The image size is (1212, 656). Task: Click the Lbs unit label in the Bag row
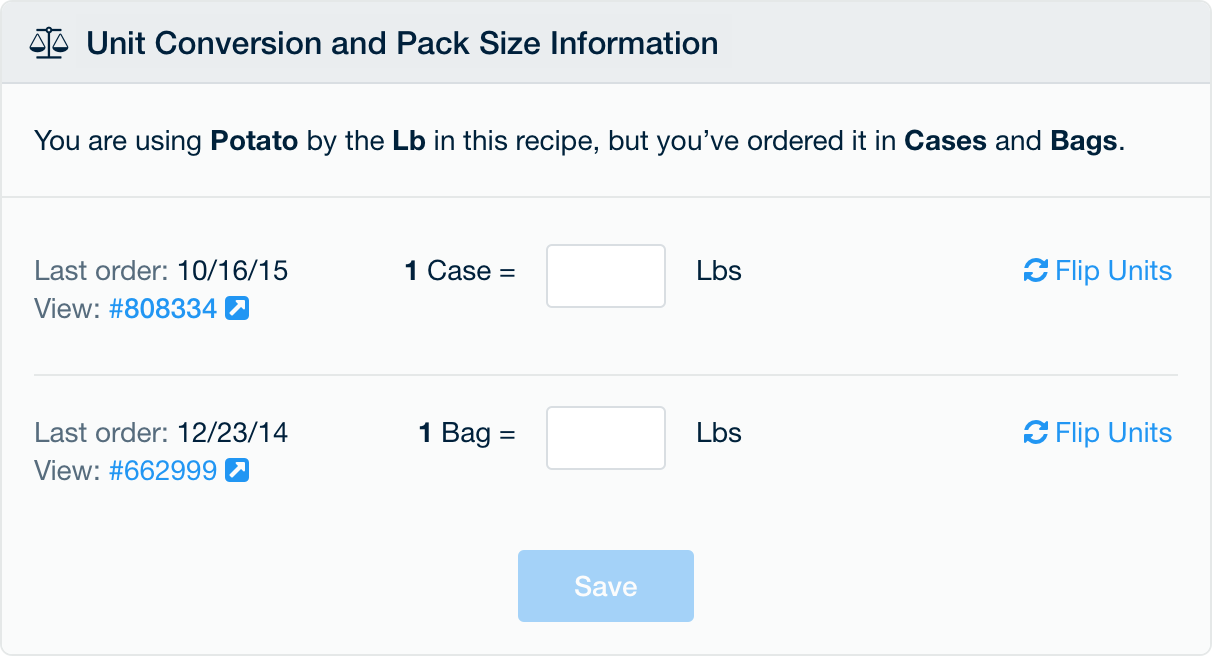tap(719, 433)
